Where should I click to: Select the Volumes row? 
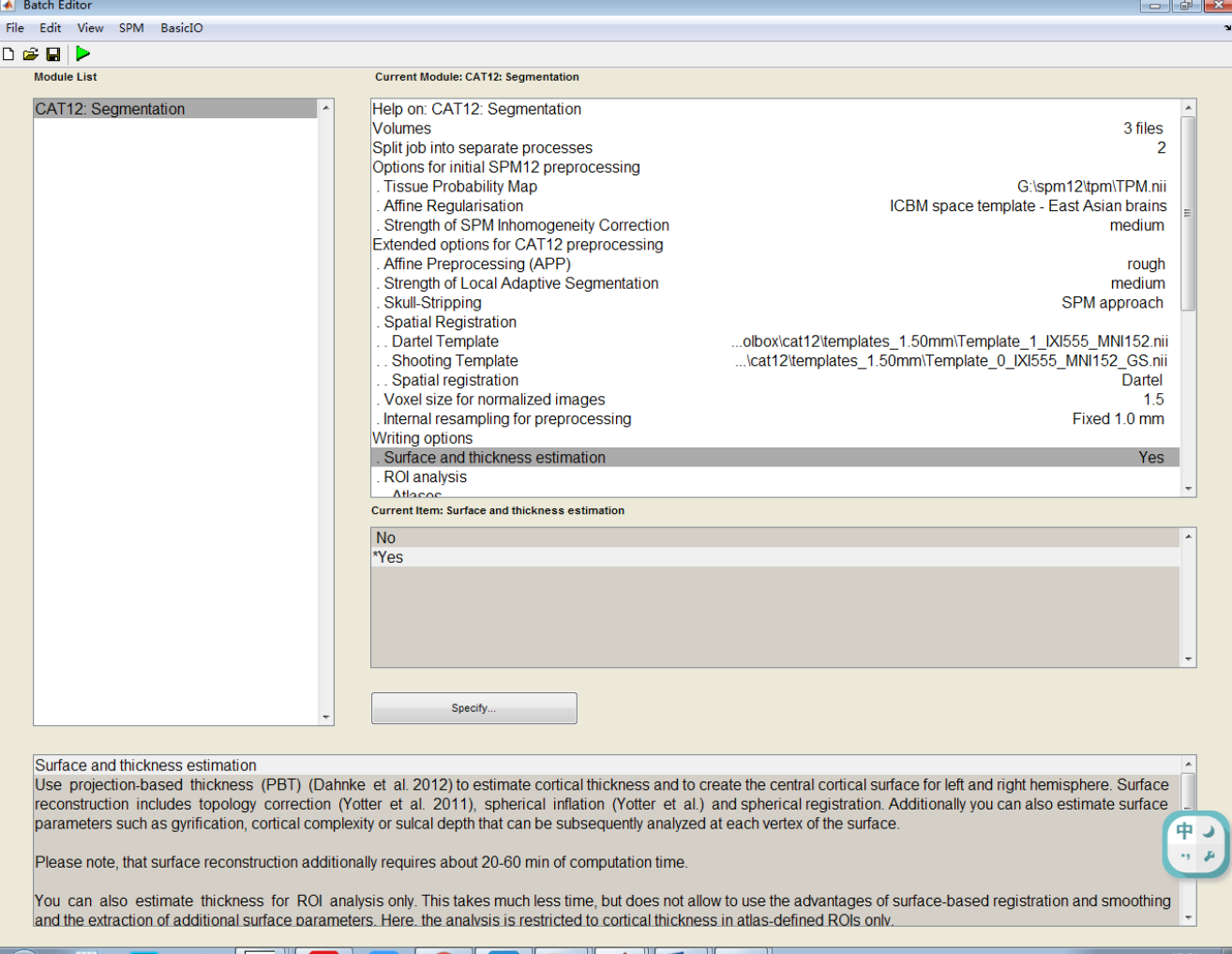(x=775, y=129)
